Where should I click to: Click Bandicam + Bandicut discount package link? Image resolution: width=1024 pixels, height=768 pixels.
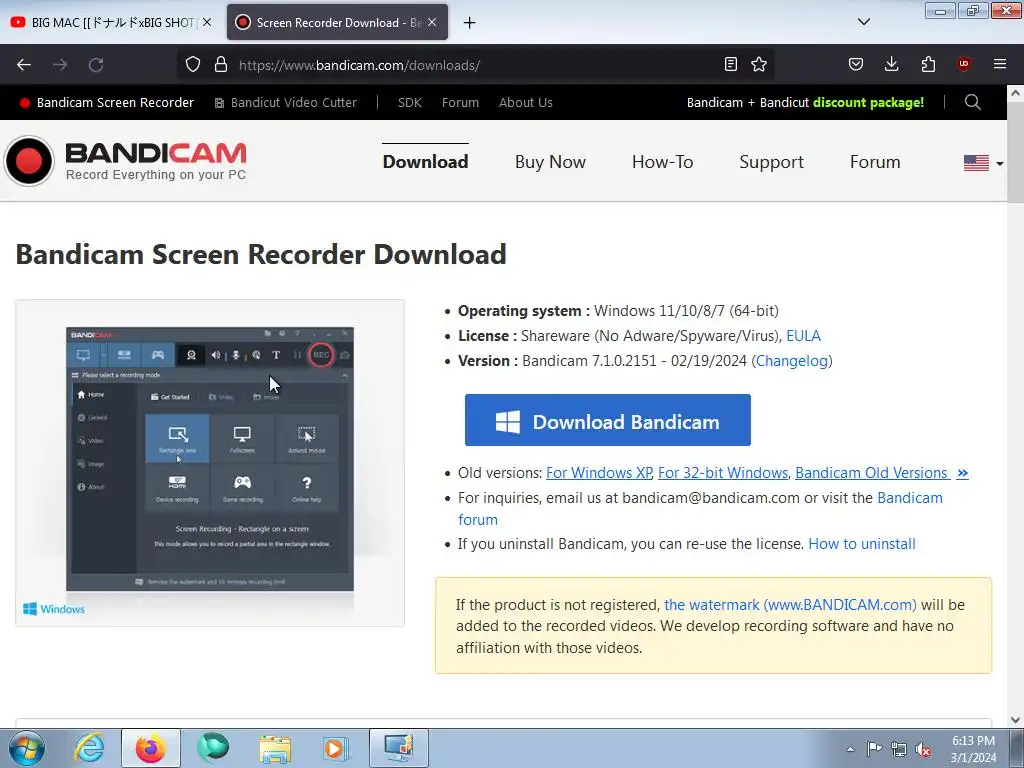[805, 103]
